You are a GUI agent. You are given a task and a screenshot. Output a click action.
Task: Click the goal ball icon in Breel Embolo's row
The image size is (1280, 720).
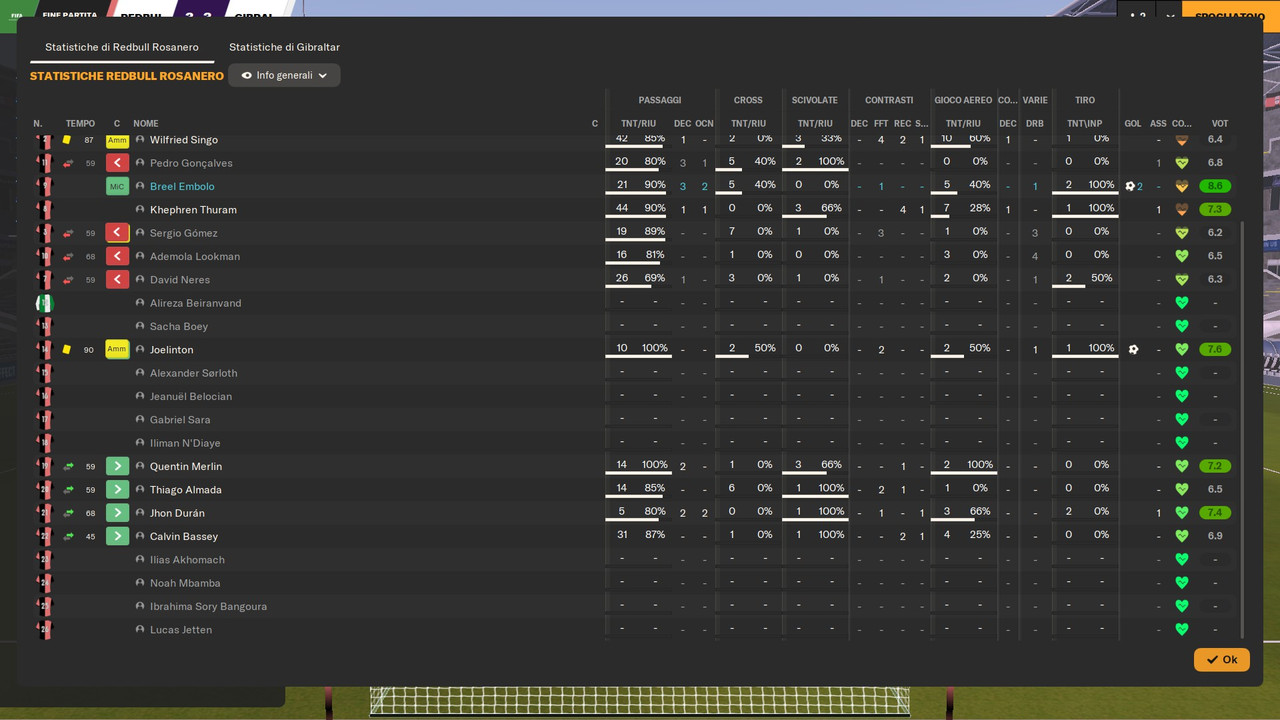tap(1130, 186)
